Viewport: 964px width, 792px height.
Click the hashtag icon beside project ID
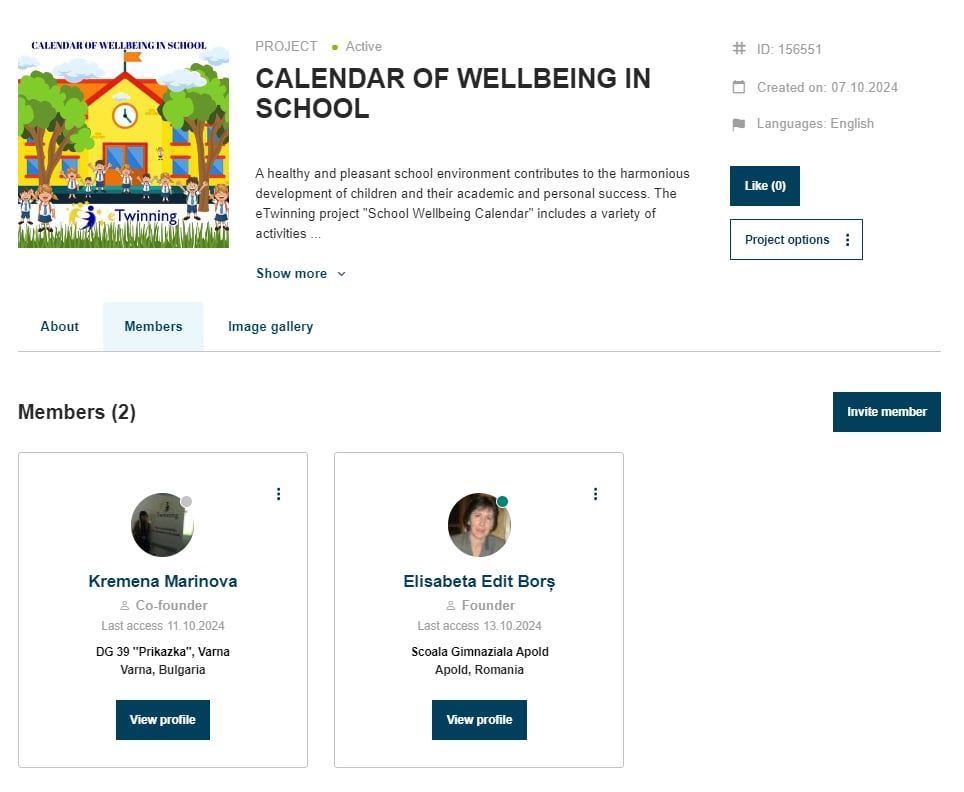pyautogui.click(x=739, y=49)
